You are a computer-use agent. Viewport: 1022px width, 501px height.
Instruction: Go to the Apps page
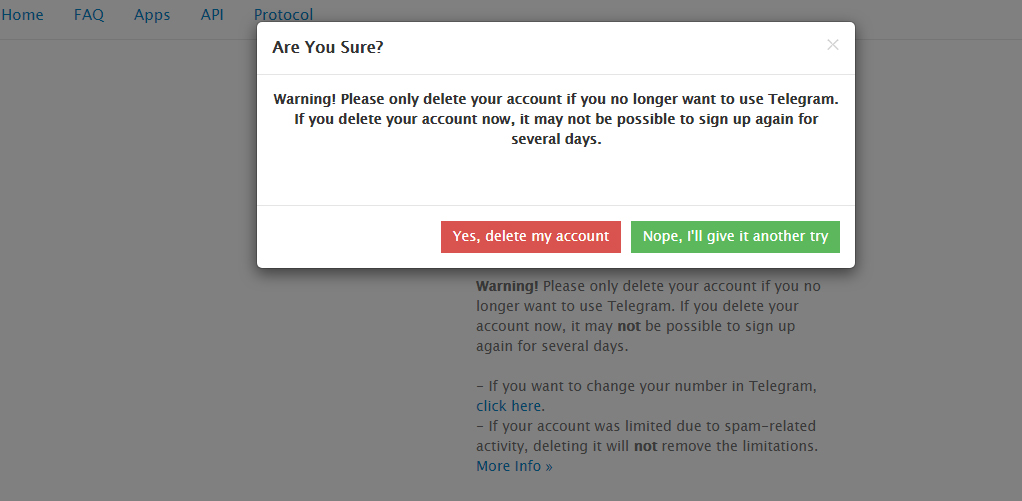[x=152, y=14]
